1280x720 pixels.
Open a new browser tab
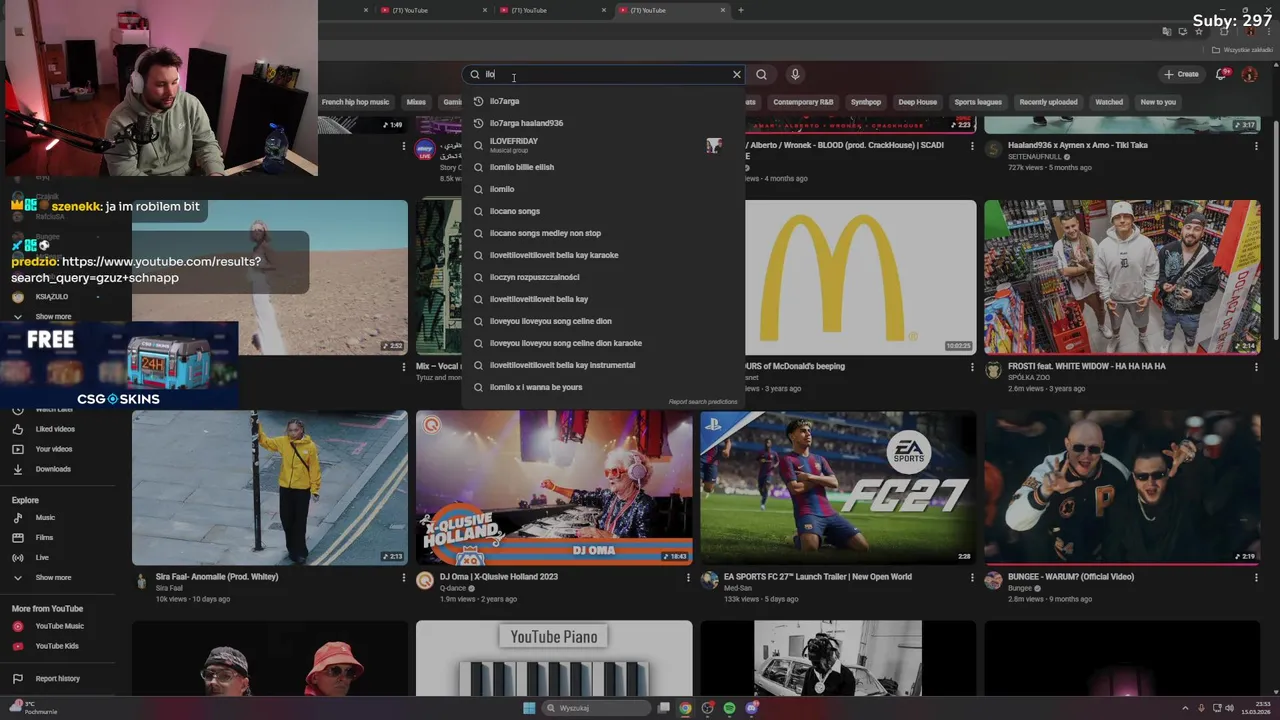741,10
